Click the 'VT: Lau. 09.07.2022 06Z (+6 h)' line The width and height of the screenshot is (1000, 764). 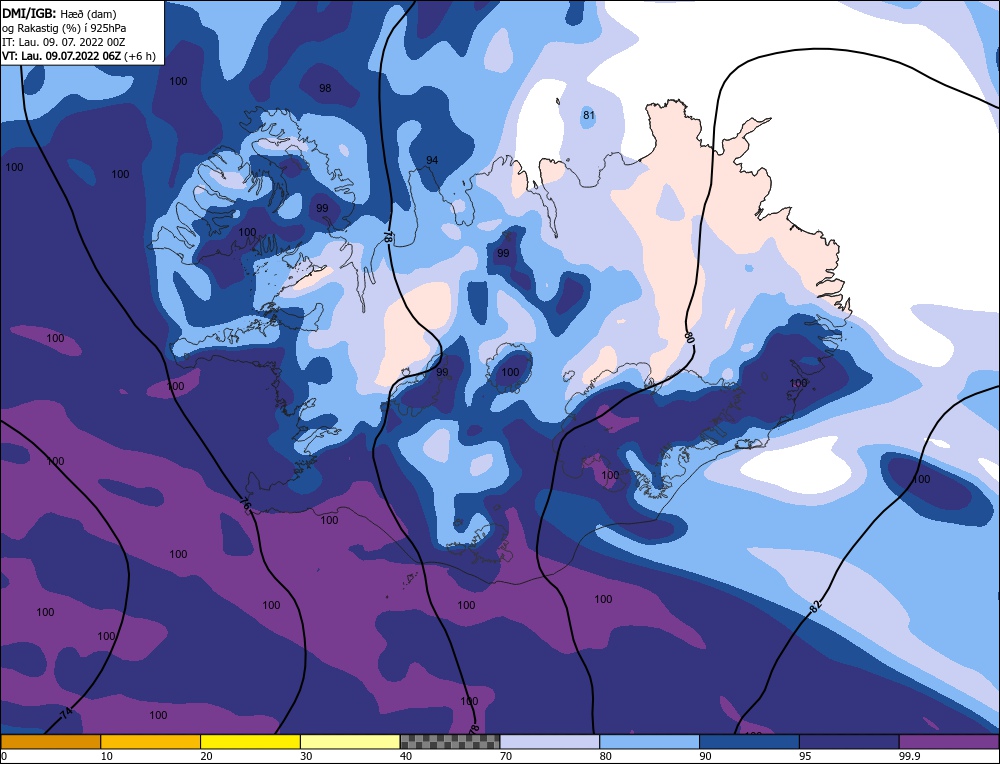tap(78, 55)
